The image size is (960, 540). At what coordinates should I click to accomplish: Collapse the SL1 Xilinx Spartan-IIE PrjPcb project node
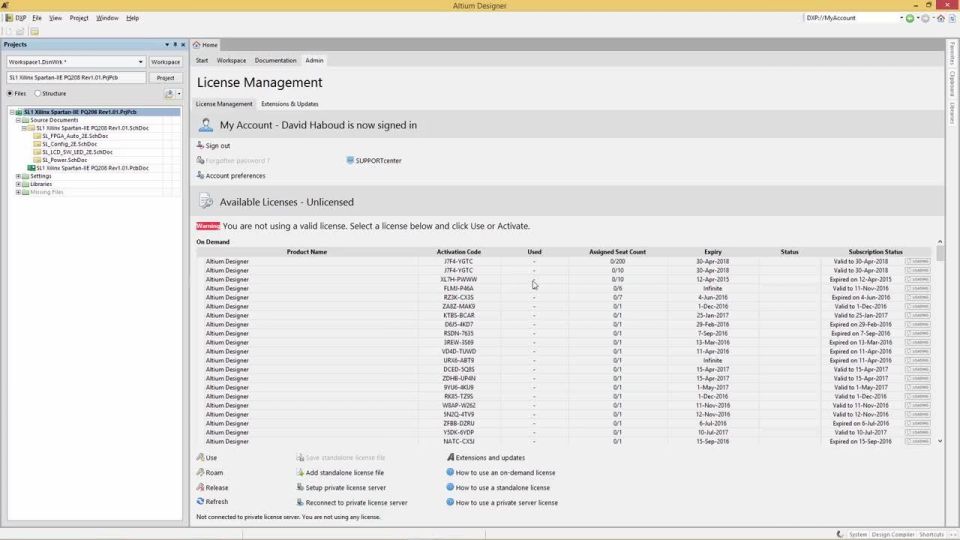pyautogui.click(x=12, y=112)
